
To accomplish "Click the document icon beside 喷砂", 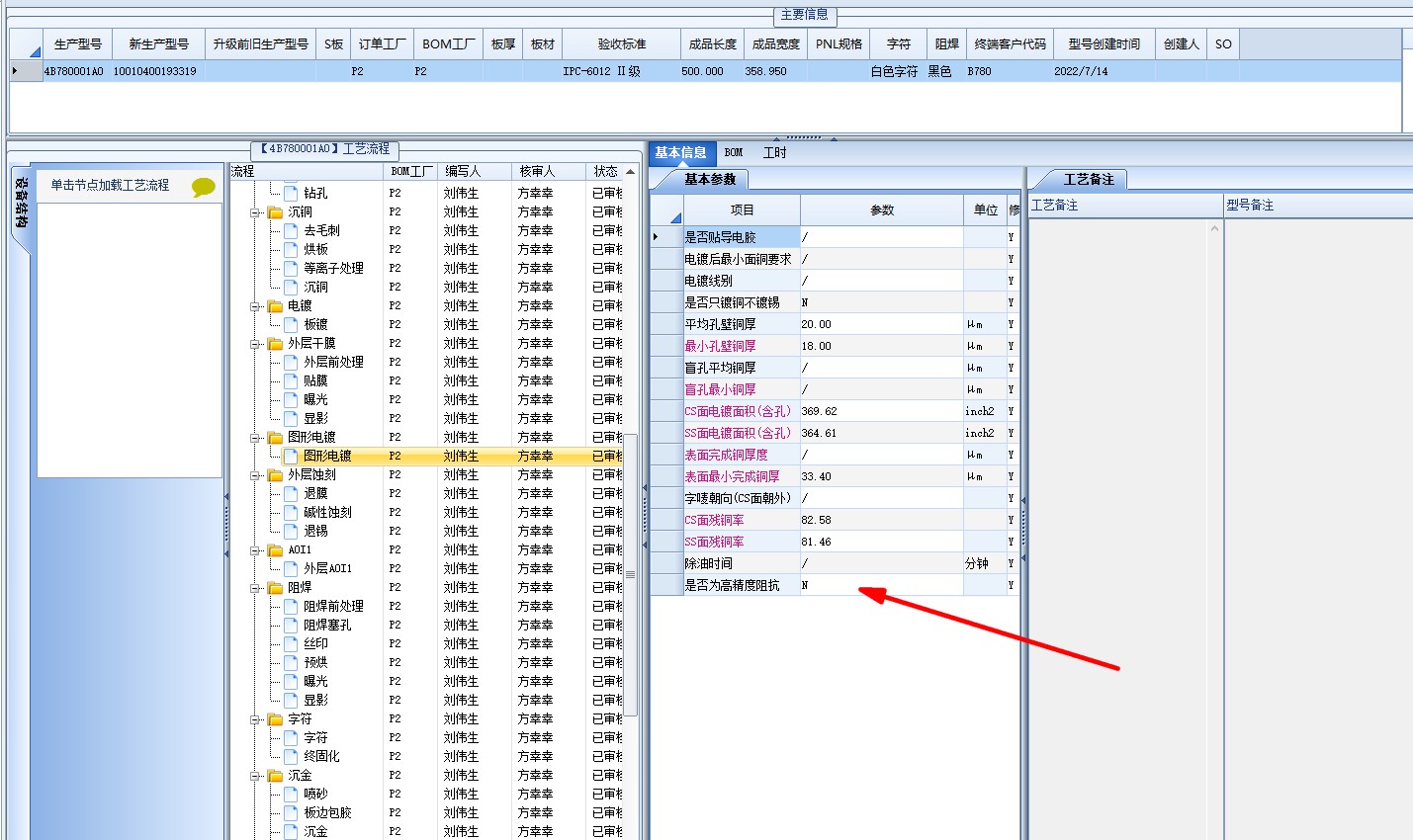I will (291, 794).
